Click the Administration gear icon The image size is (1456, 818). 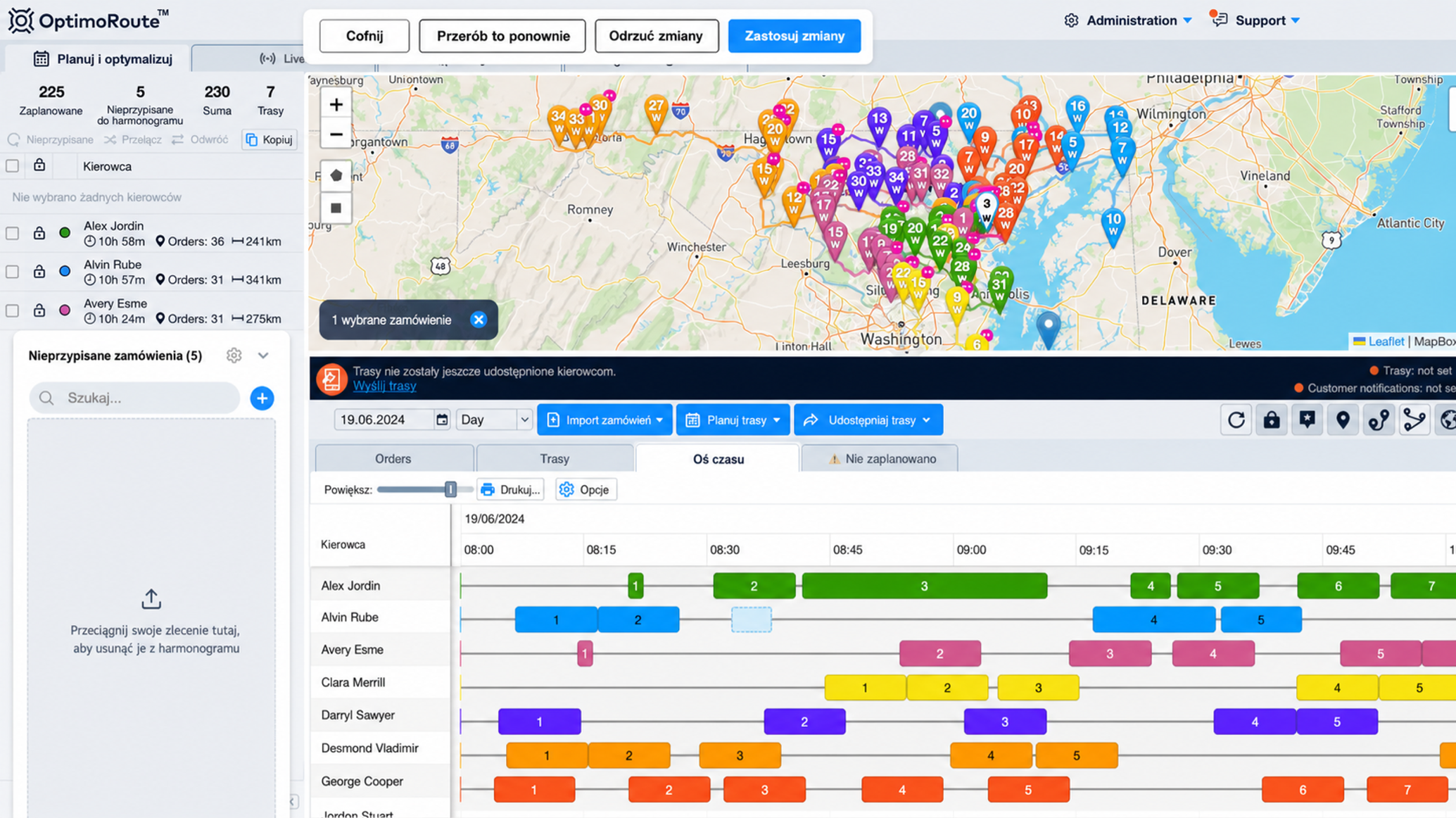click(1071, 20)
